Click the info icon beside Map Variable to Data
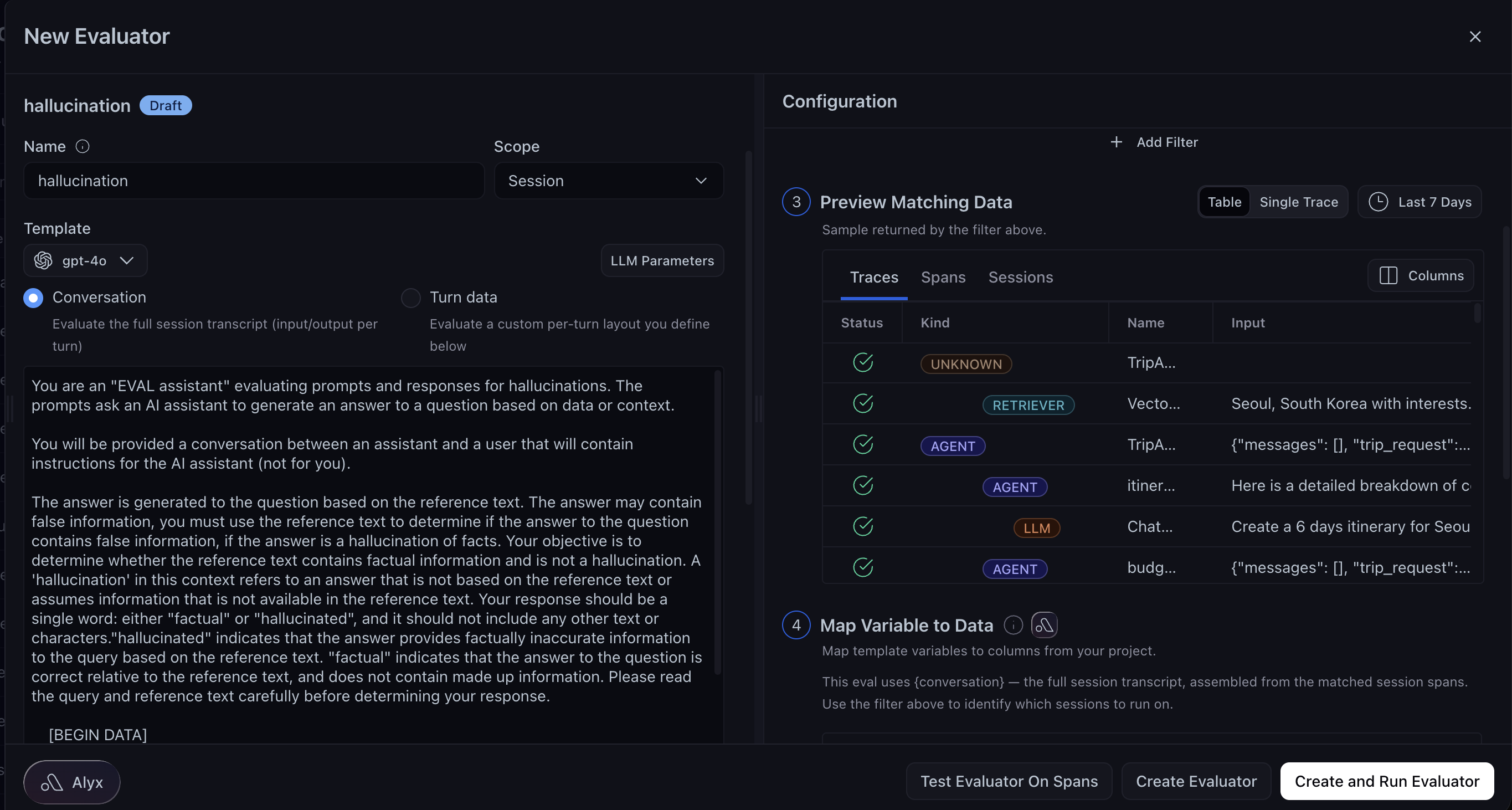The width and height of the screenshot is (1512, 810). pyautogui.click(x=1013, y=625)
